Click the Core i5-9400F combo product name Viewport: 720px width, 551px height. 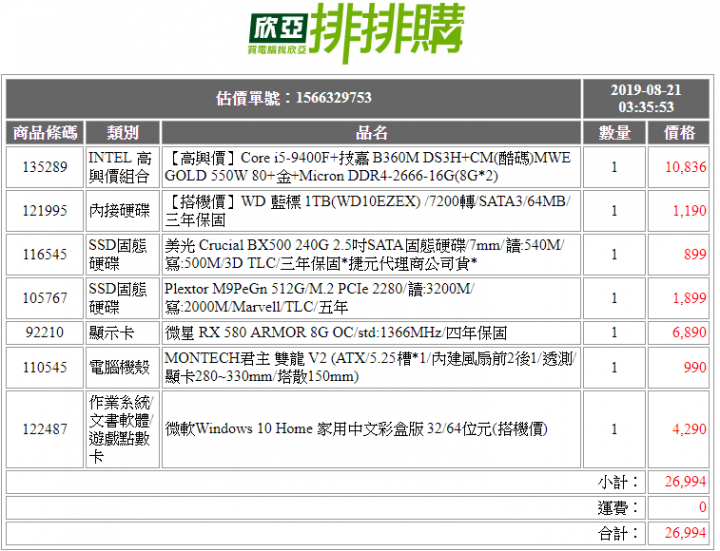point(367,167)
